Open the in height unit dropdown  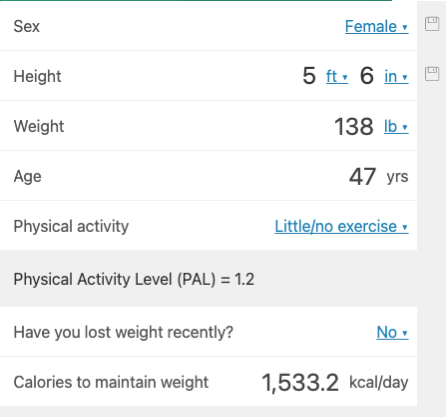click(396, 76)
